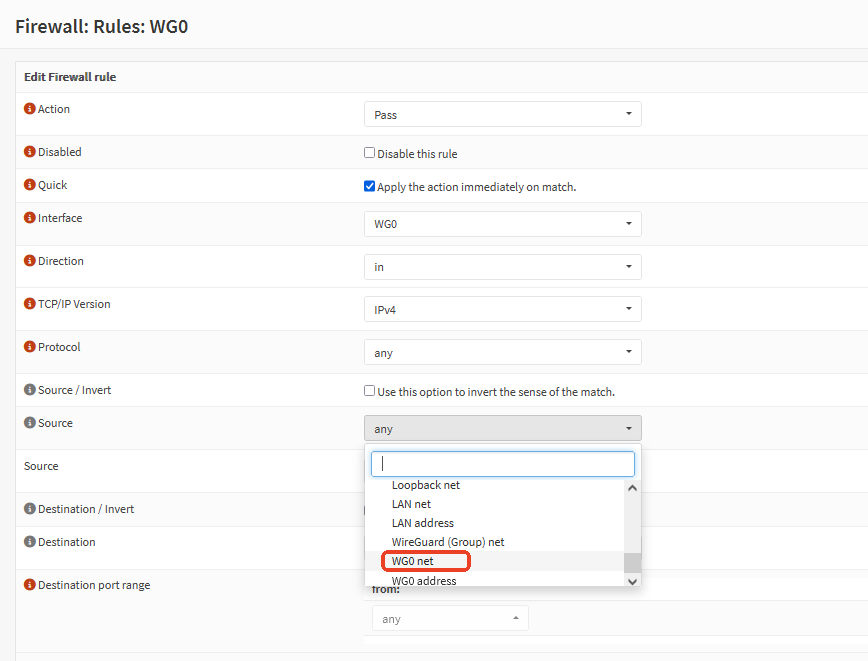The width and height of the screenshot is (868, 661).
Task: Show help for Destination port range icon
Action: pos(30,585)
